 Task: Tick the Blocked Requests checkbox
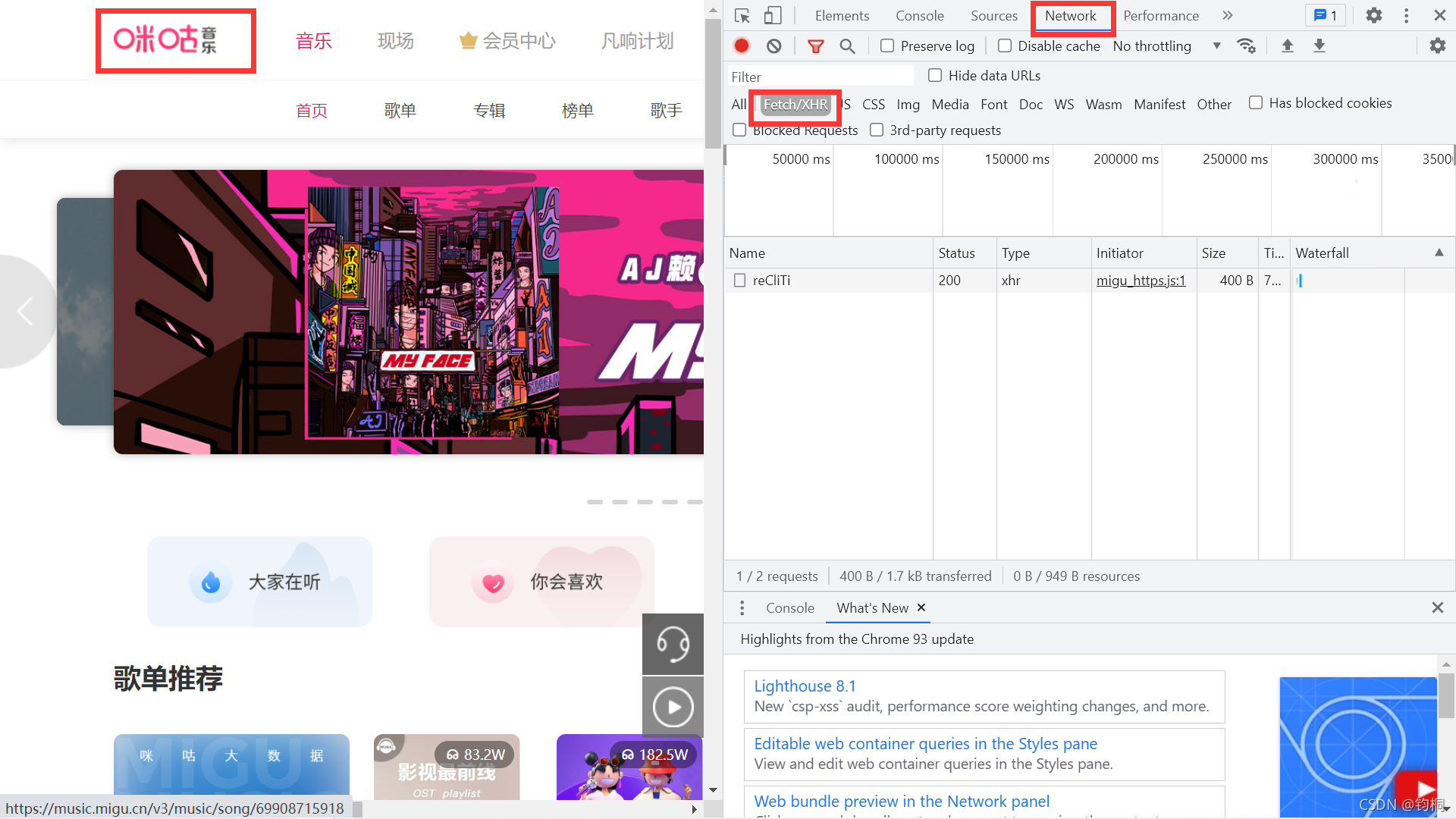739,130
